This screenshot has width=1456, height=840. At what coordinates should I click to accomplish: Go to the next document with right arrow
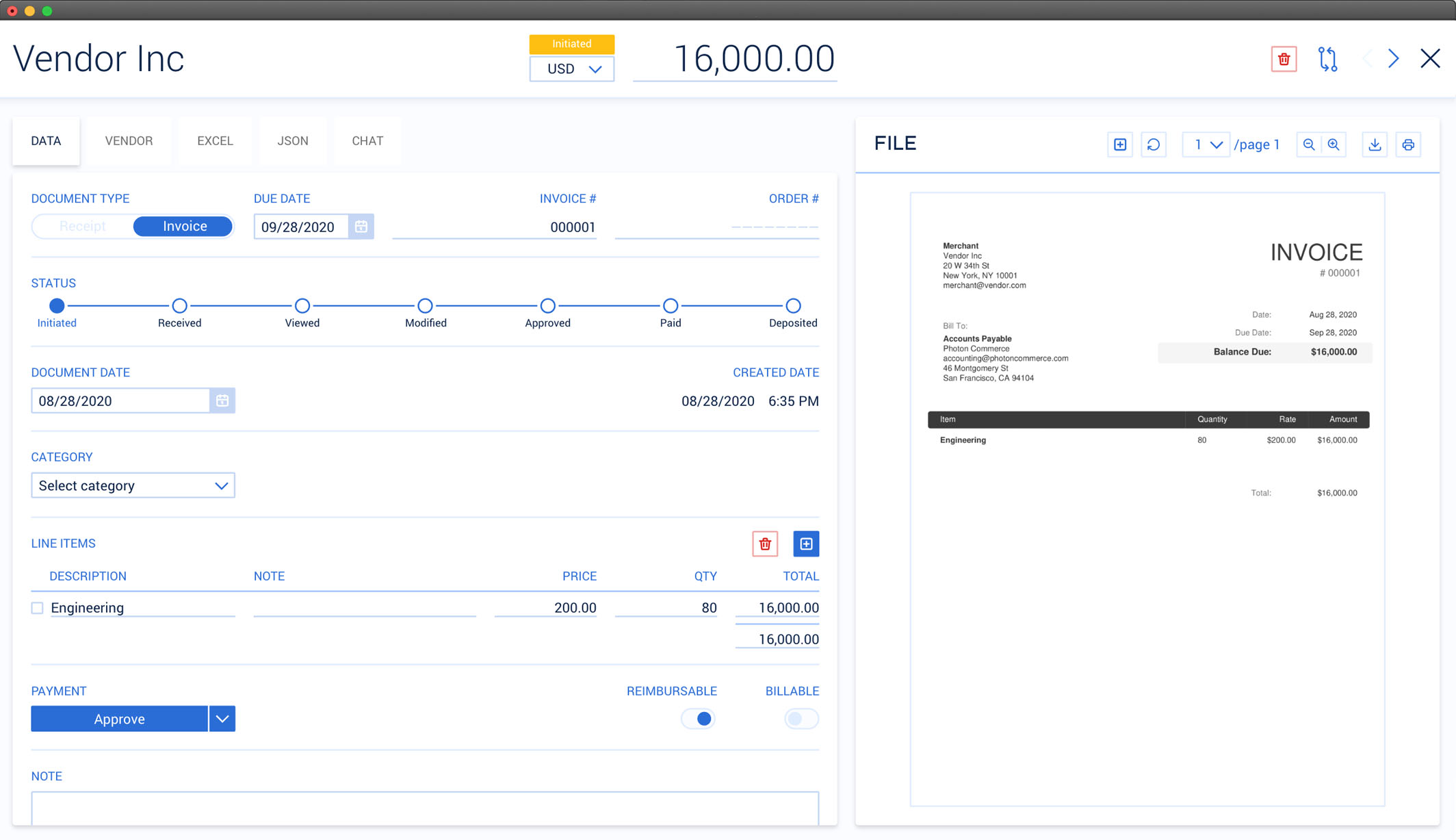click(x=1392, y=59)
